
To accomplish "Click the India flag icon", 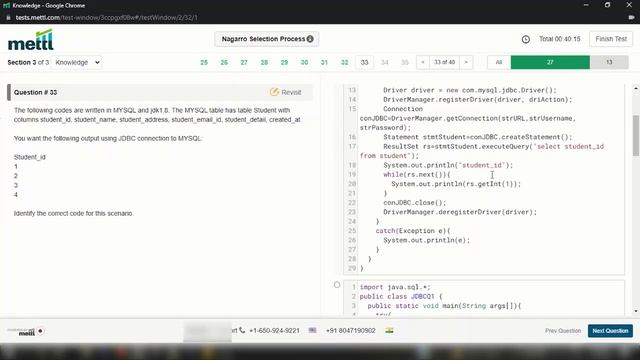I will click(389, 330).
